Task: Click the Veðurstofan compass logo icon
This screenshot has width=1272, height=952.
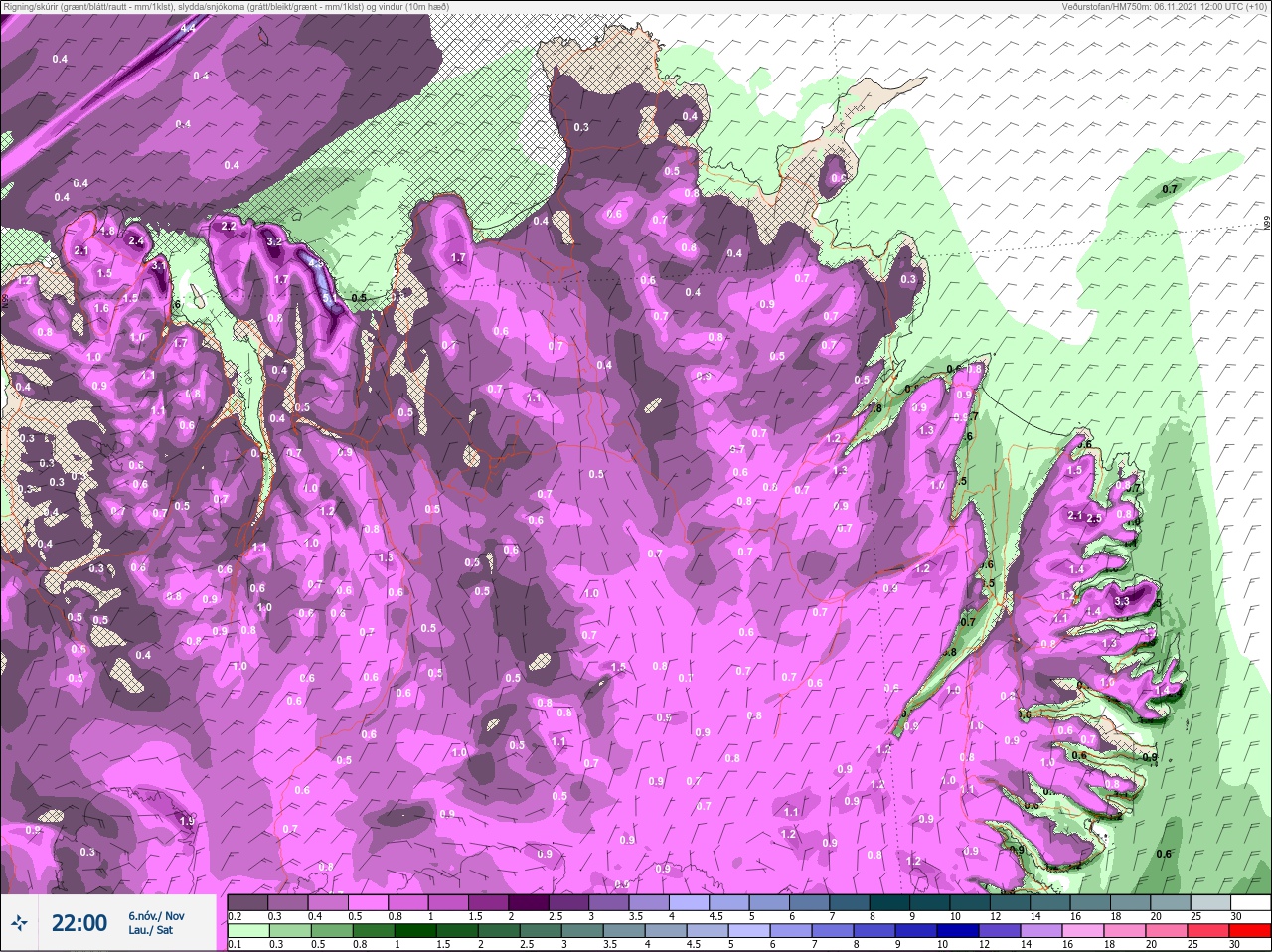Action: point(21,923)
